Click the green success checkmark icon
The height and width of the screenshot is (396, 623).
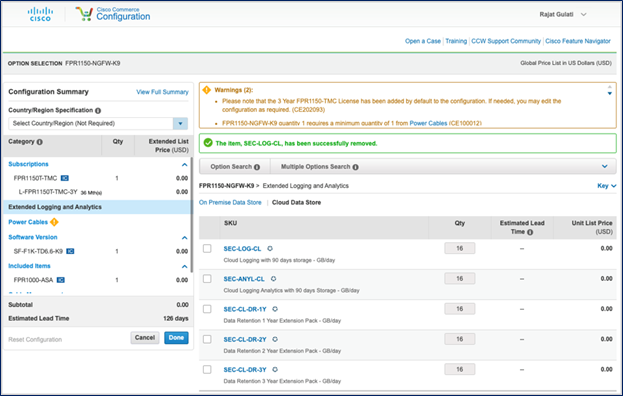click(208, 143)
